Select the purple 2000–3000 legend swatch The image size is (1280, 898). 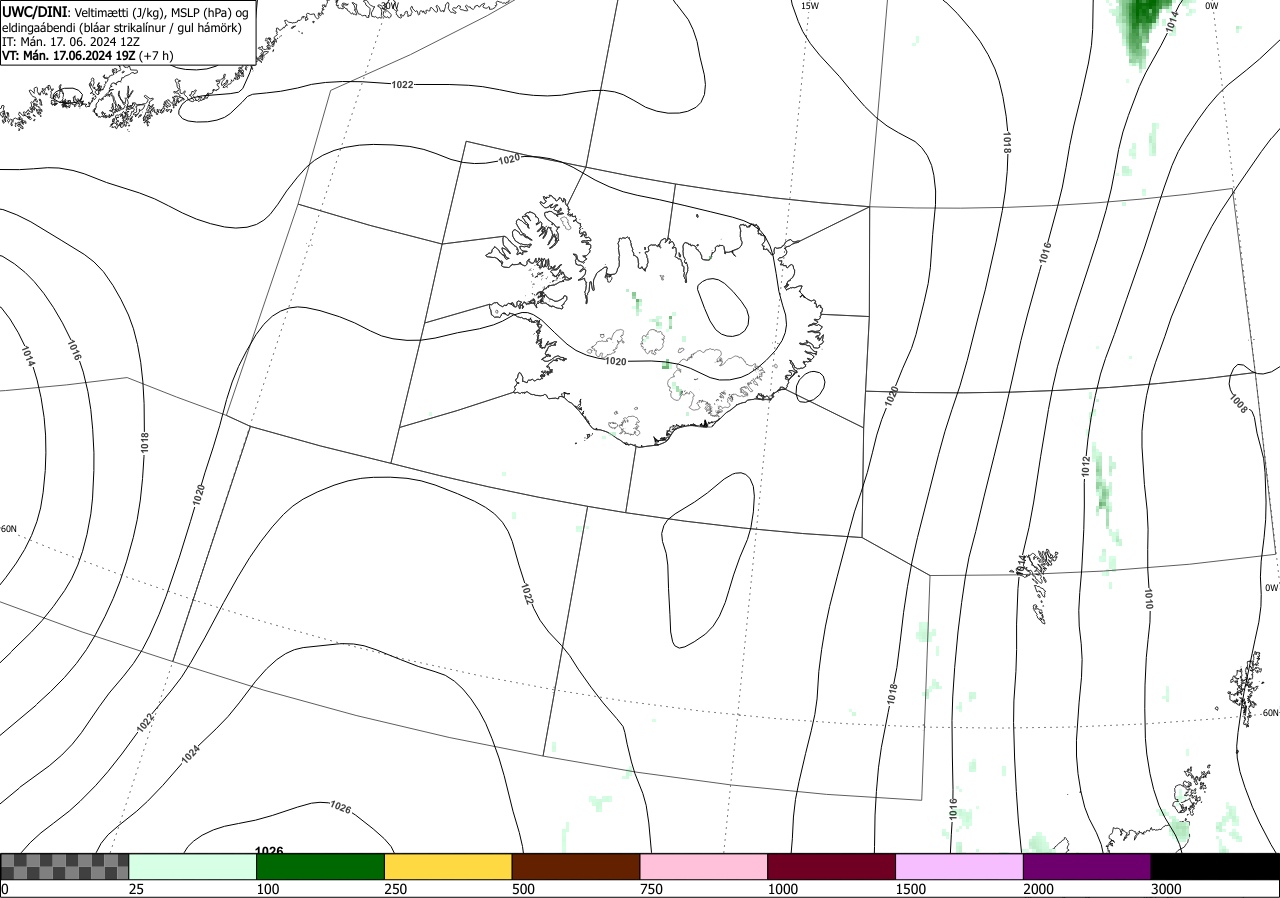(1087, 866)
